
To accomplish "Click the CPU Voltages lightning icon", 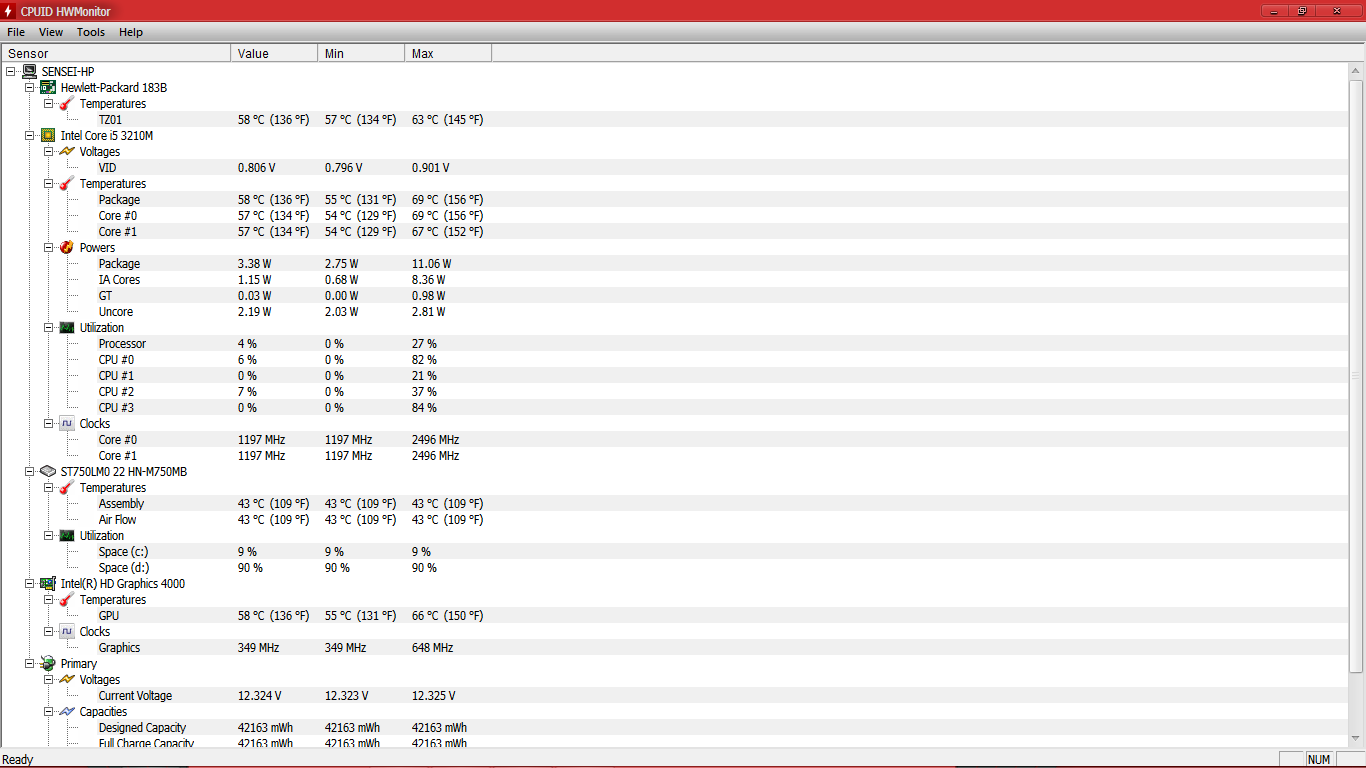I will [67, 152].
